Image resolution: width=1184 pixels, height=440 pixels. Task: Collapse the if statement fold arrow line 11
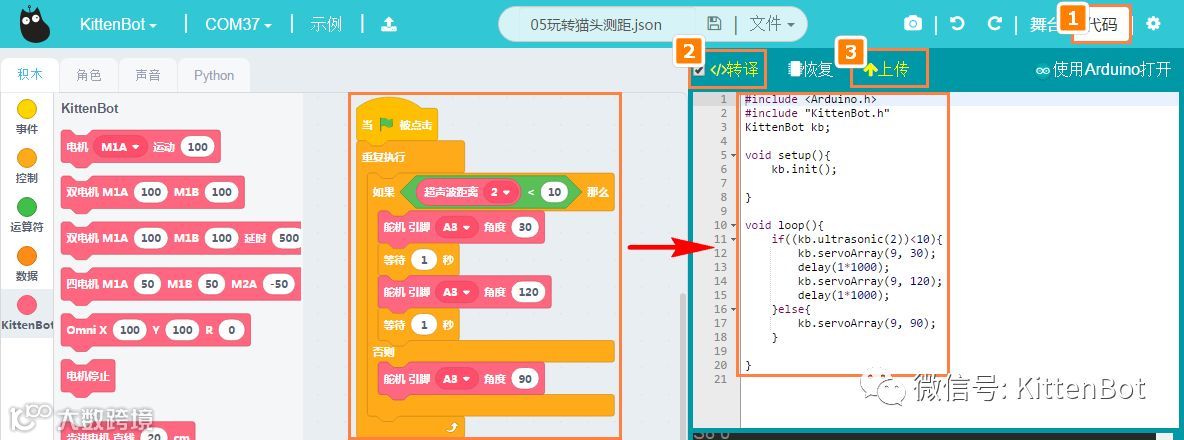735,239
